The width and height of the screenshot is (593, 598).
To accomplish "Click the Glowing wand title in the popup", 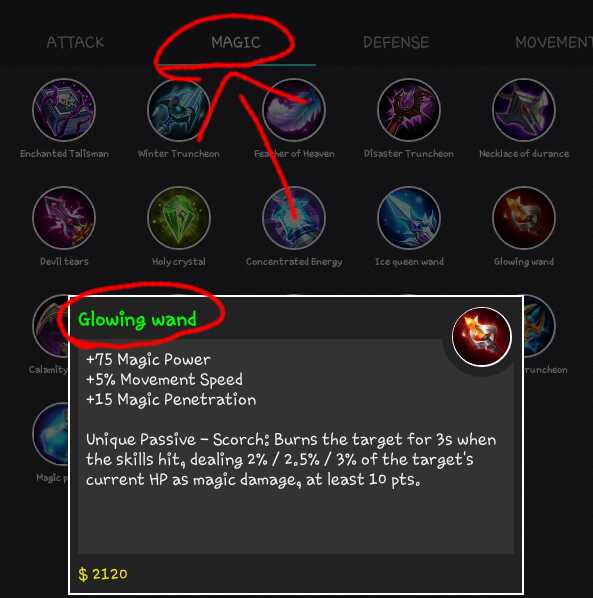I will (x=137, y=319).
